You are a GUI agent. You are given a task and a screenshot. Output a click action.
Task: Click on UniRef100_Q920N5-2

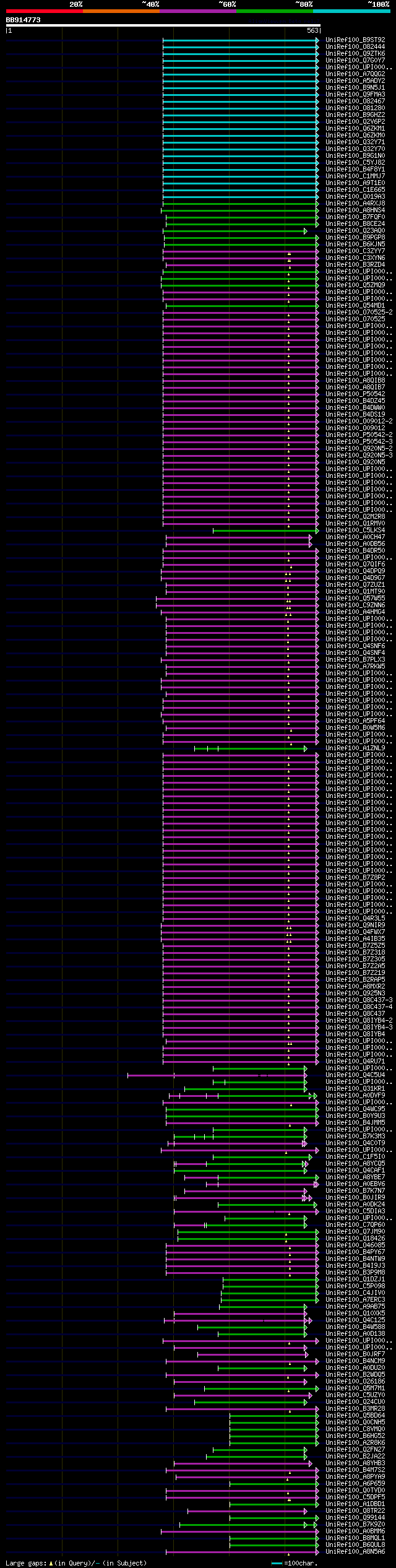coord(359,448)
